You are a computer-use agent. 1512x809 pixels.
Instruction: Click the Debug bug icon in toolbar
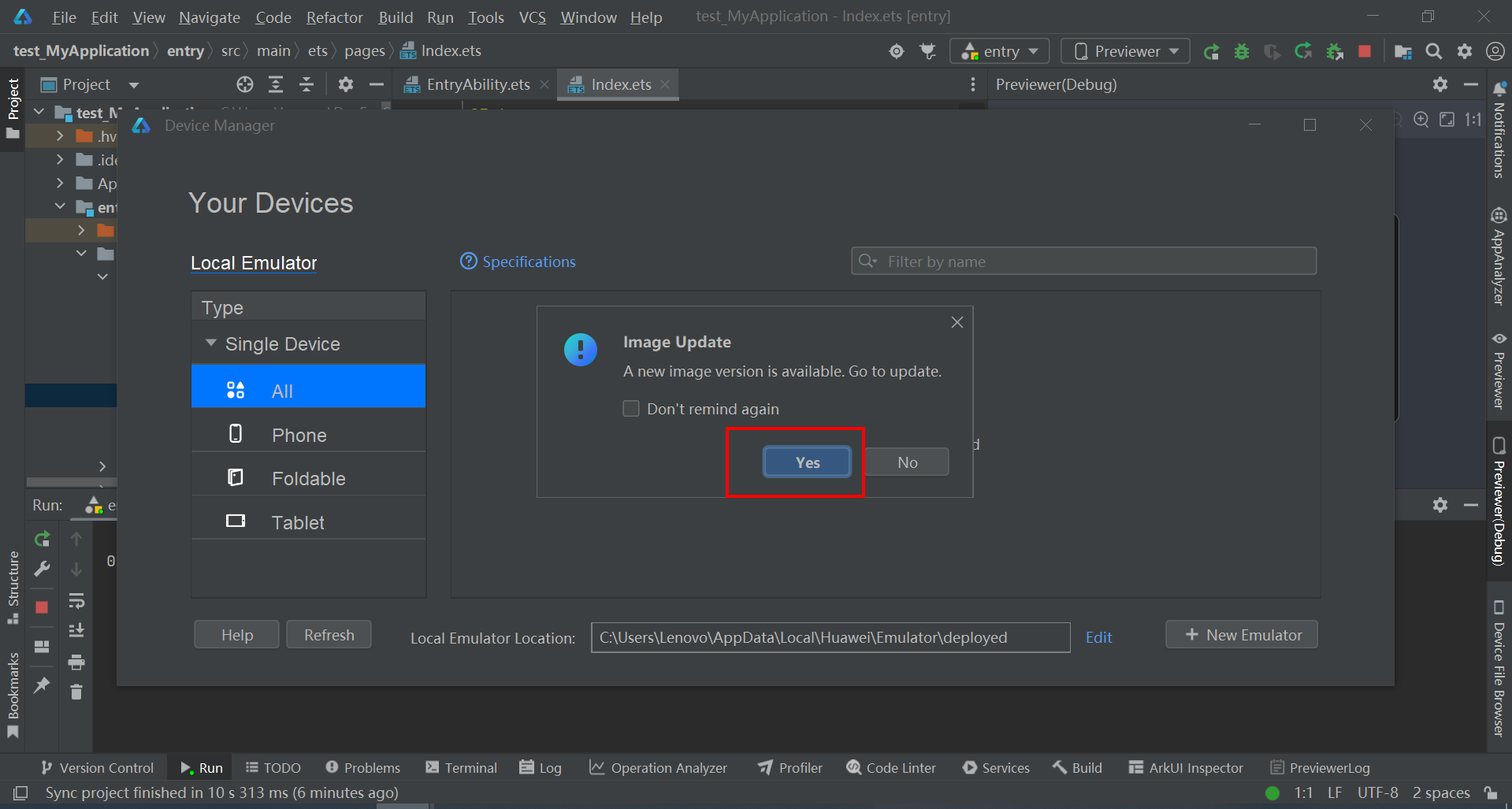point(1242,51)
